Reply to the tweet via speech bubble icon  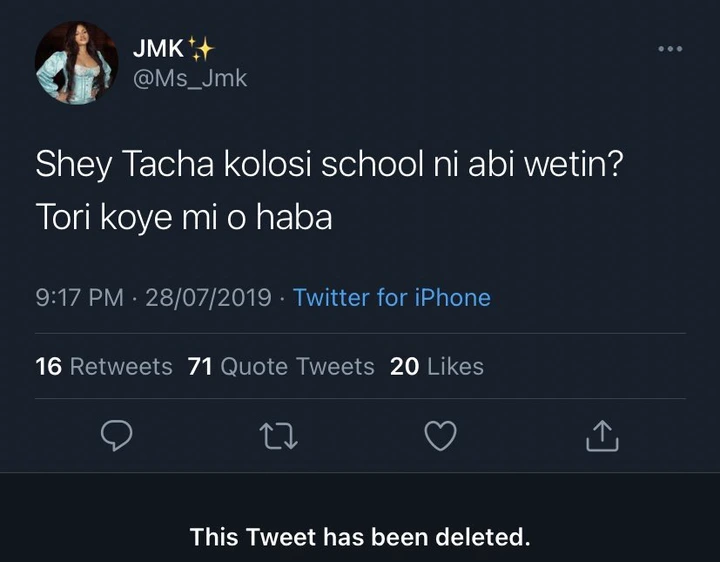(119, 435)
